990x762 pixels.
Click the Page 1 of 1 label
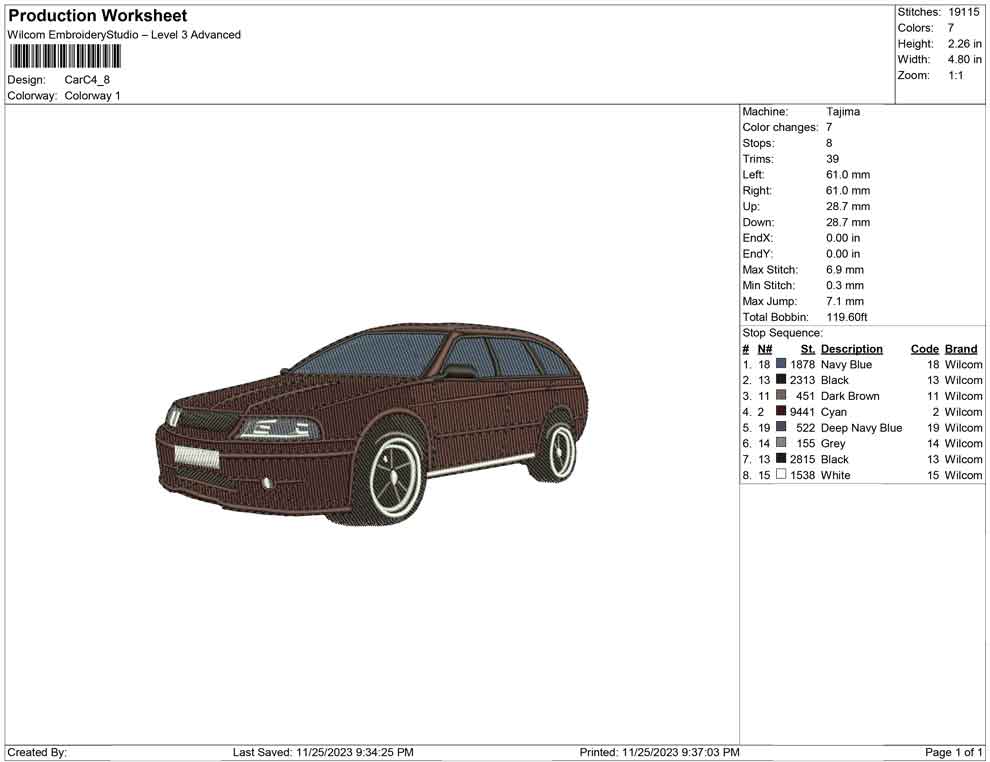click(x=954, y=752)
